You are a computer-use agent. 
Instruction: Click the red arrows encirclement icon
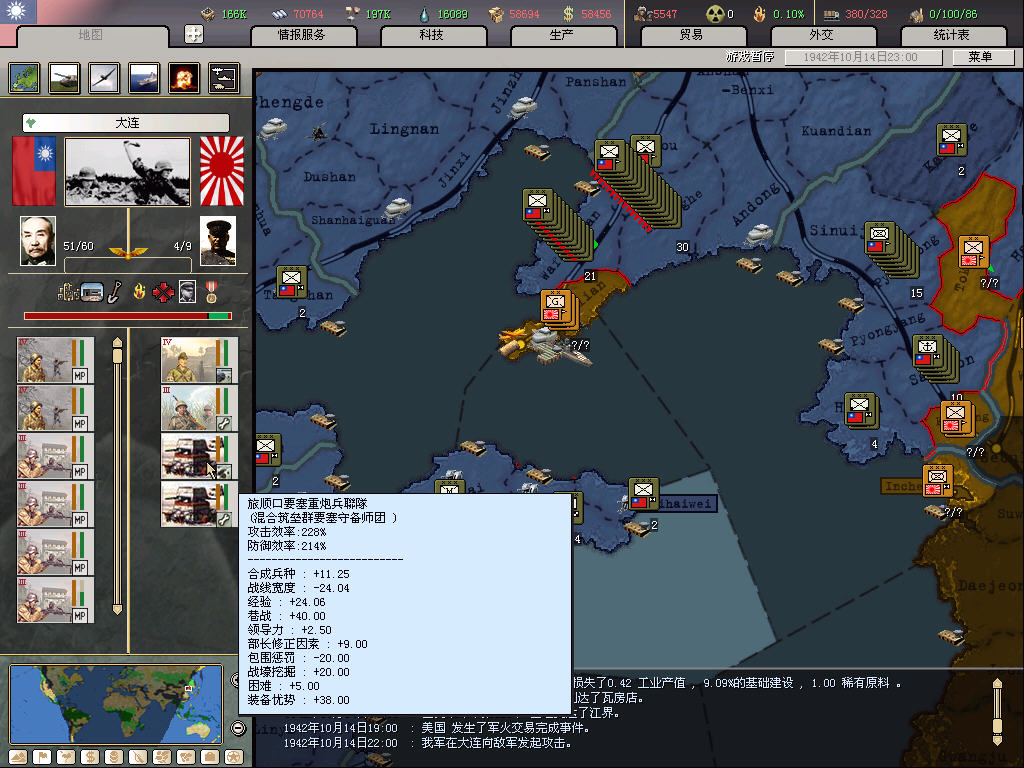163,292
